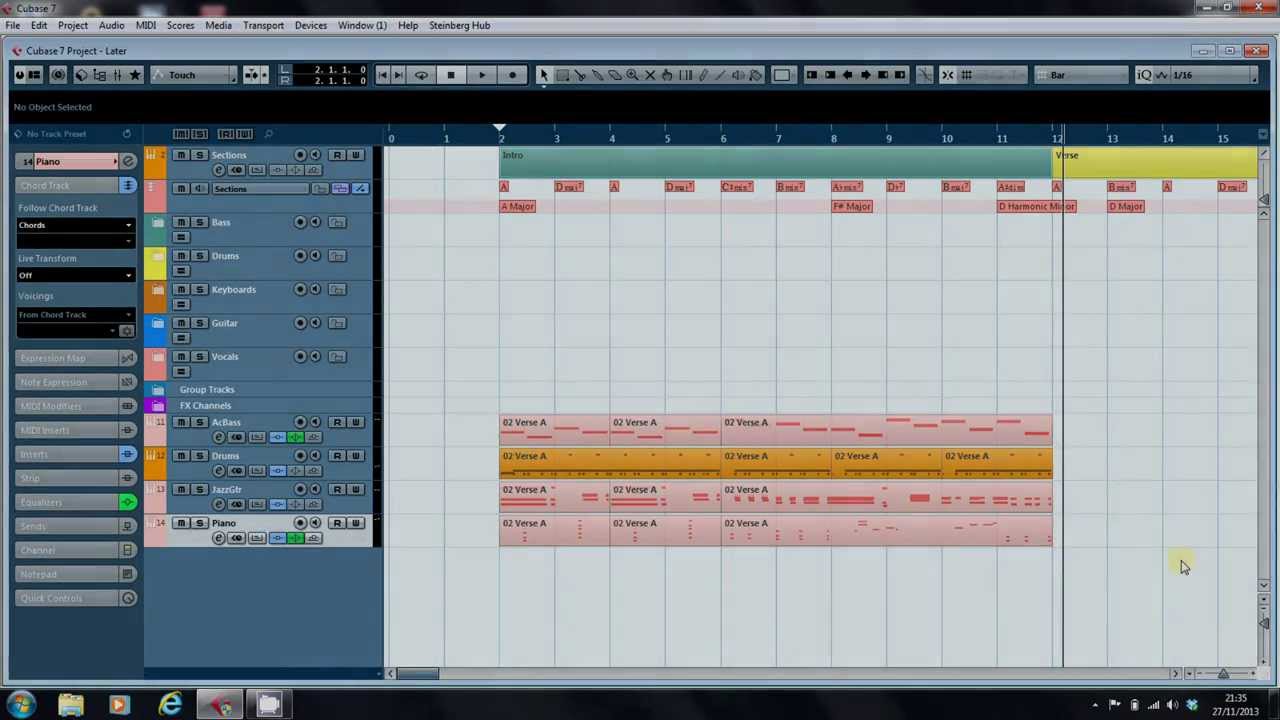This screenshot has height=720, width=1280.
Task: Select the Range Selection tool
Action: pos(562,75)
